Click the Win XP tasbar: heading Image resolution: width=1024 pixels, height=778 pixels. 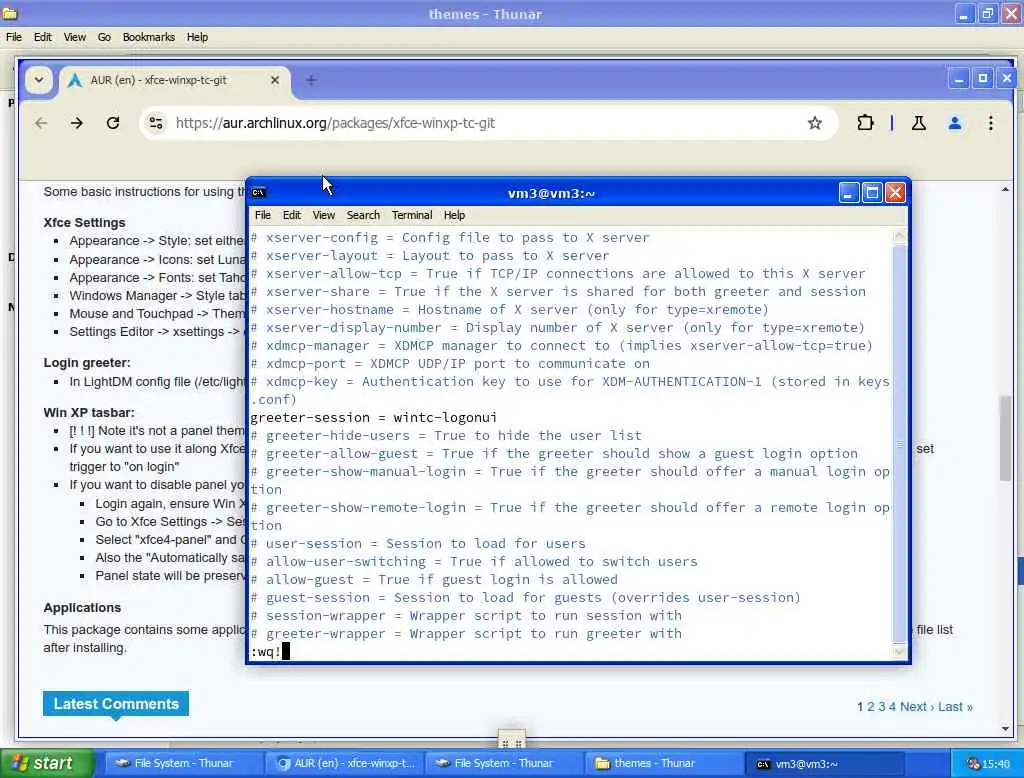(x=89, y=412)
